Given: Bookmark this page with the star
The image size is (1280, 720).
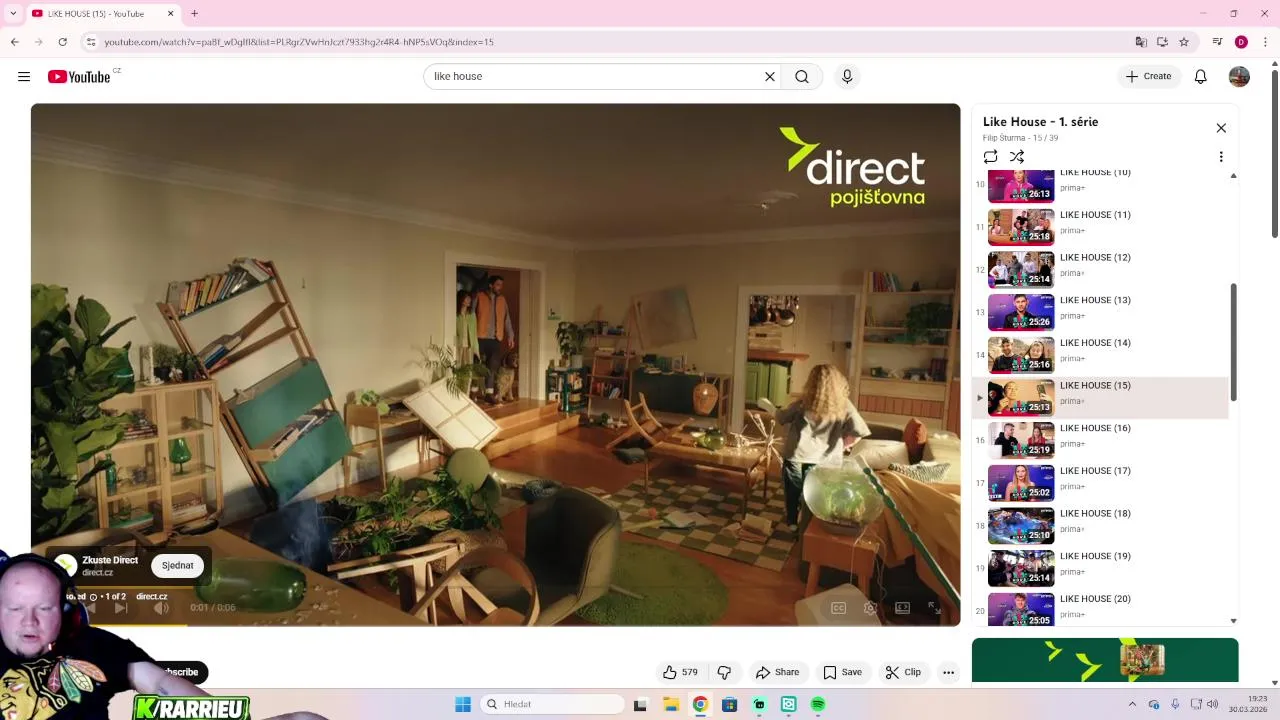Looking at the screenshot, I should (x=1184, y=42).
